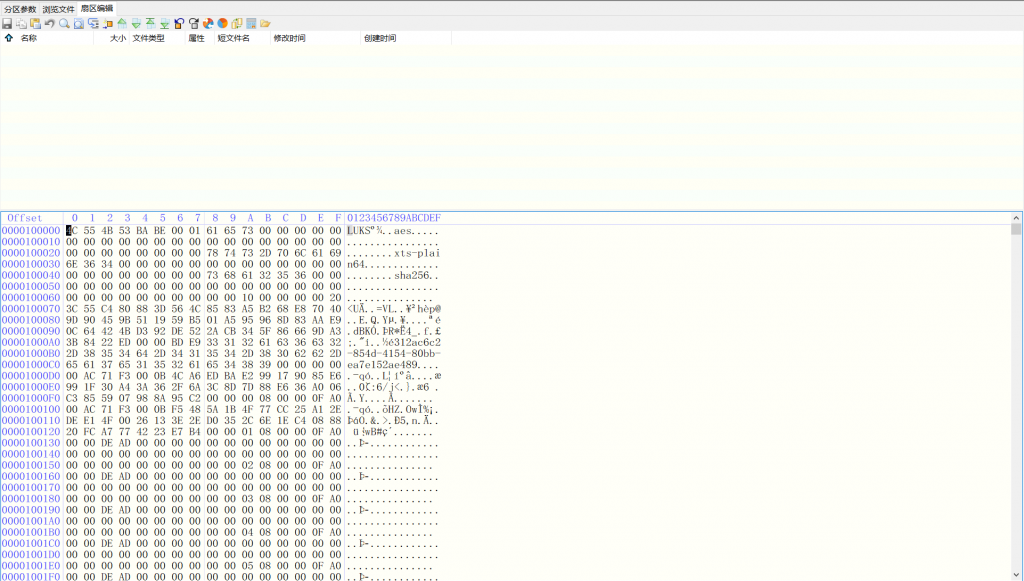Click offset row 0000100100
This screenshot has width=1024, height=581.
[31, 409]
